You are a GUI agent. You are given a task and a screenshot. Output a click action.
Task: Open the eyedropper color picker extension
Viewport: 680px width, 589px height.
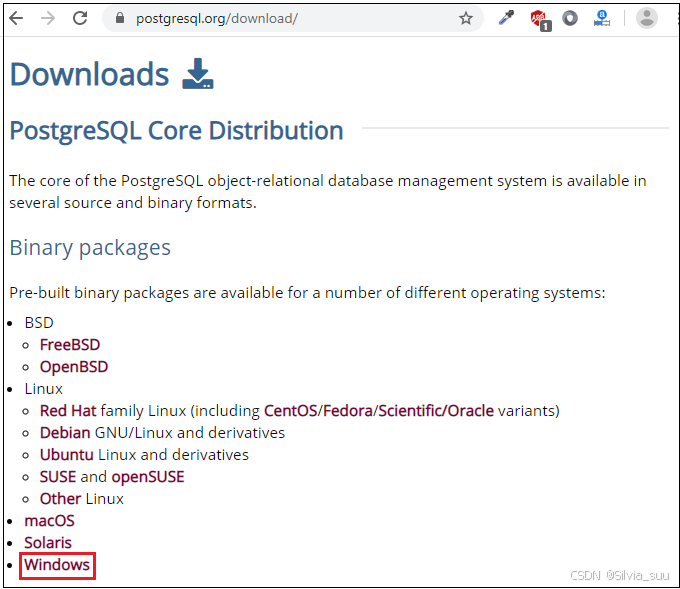[x=506, y=18]
